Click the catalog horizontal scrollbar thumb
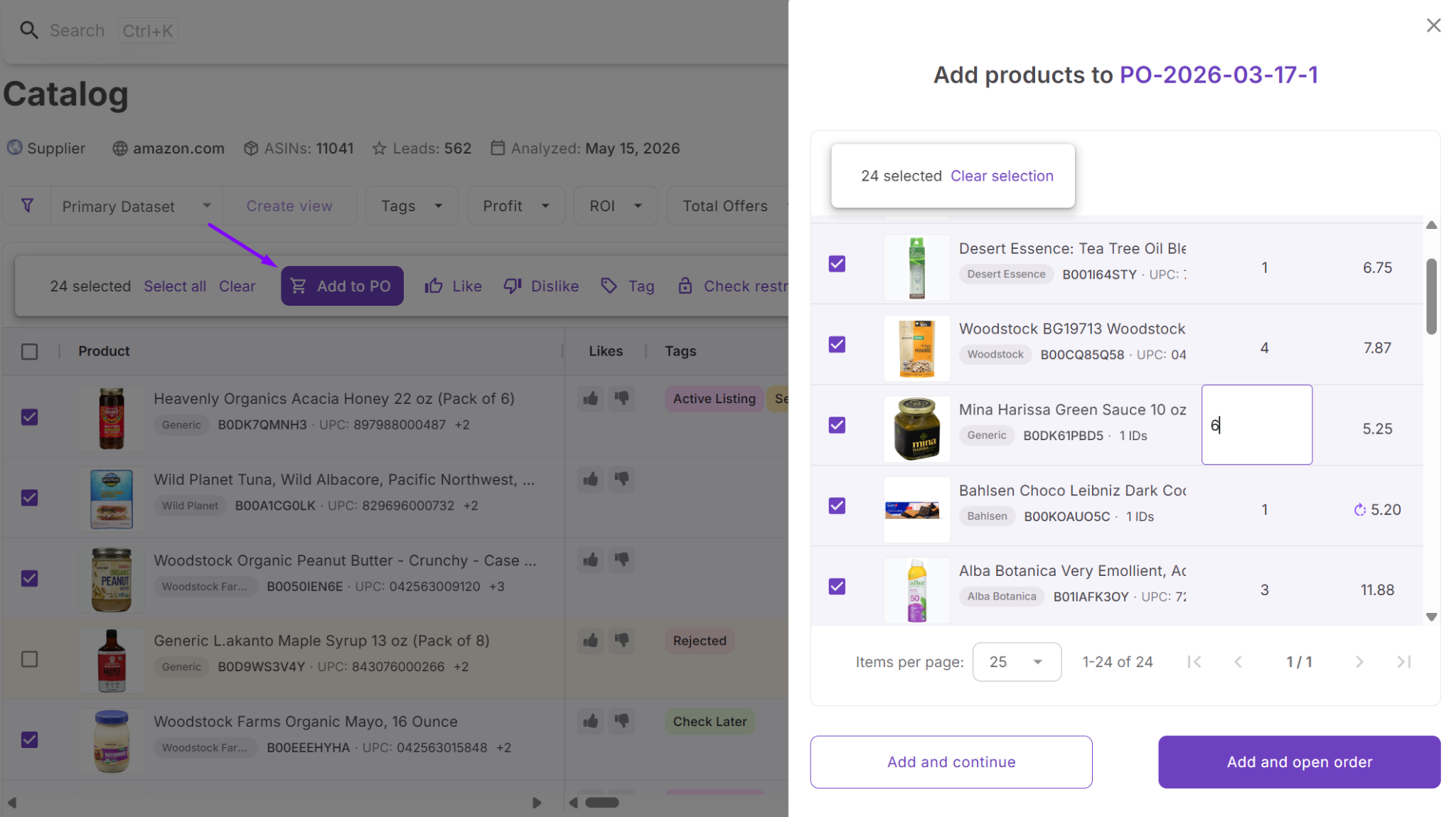1456x817 pixels. click(602, 802)
